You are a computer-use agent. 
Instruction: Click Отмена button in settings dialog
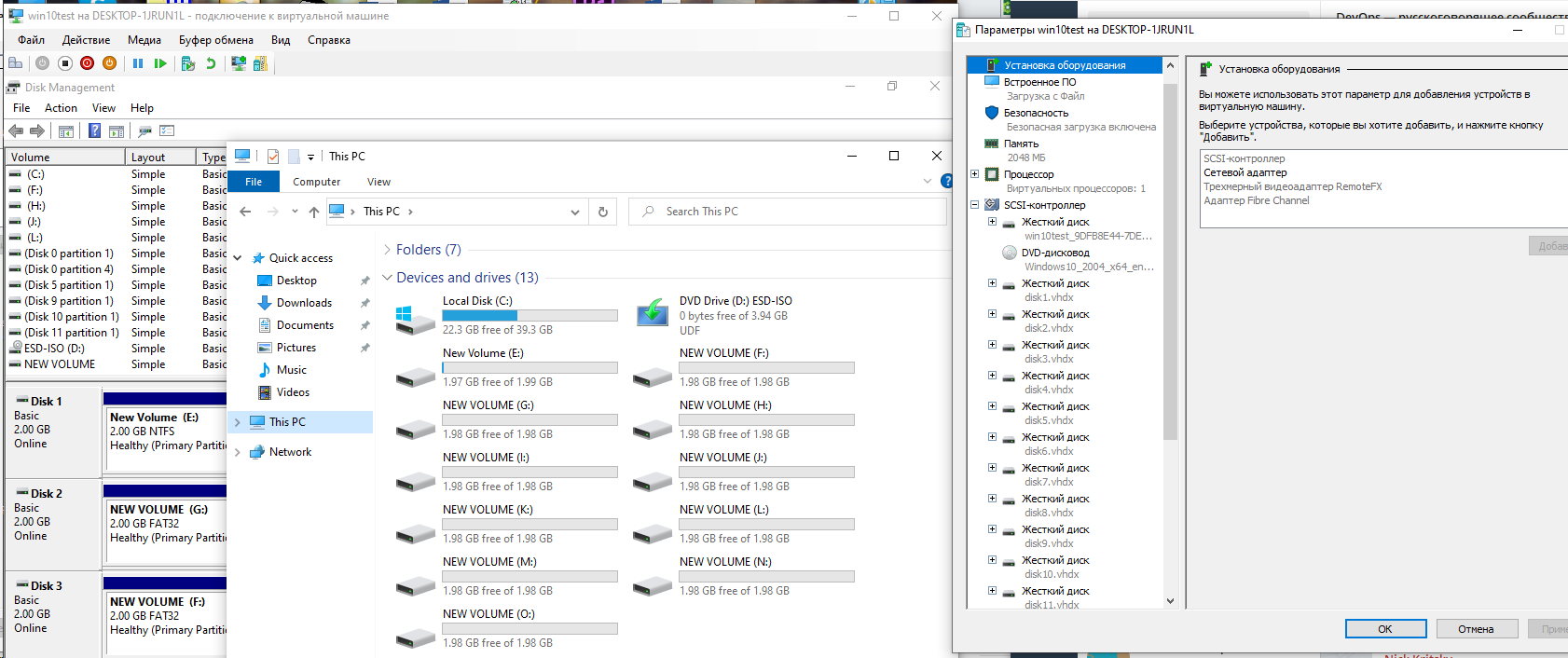pos(1476,629)
